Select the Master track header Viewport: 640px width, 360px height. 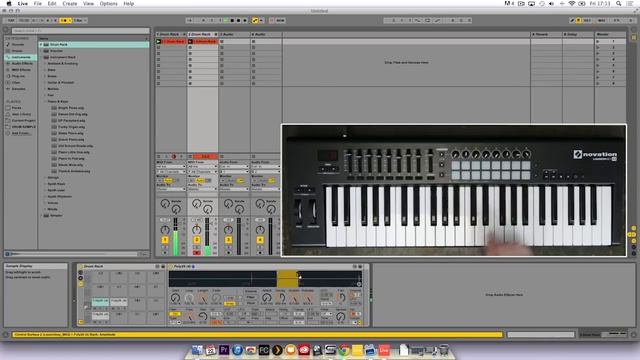pos(610,34)
